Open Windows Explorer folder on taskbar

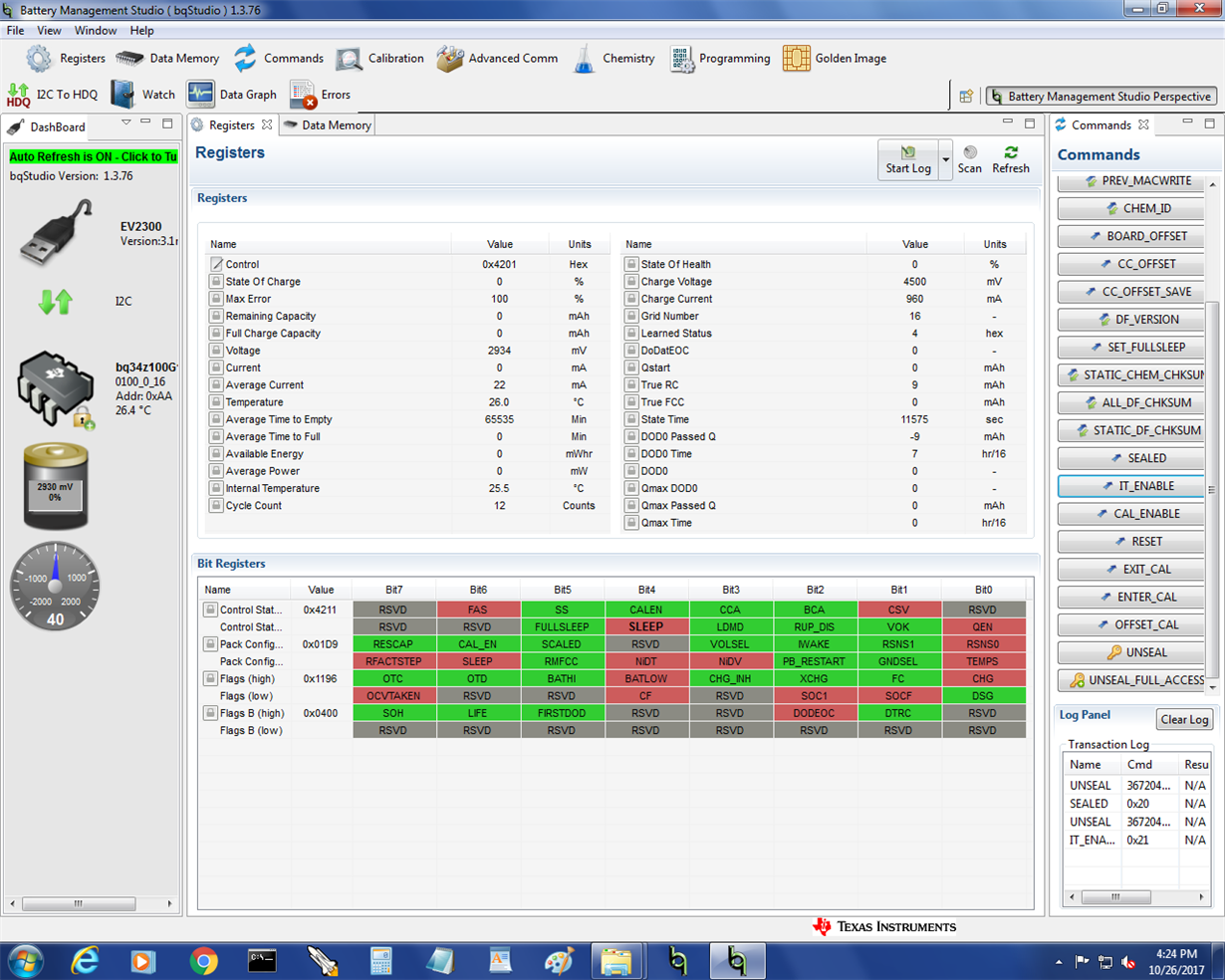tap(615, 961)
